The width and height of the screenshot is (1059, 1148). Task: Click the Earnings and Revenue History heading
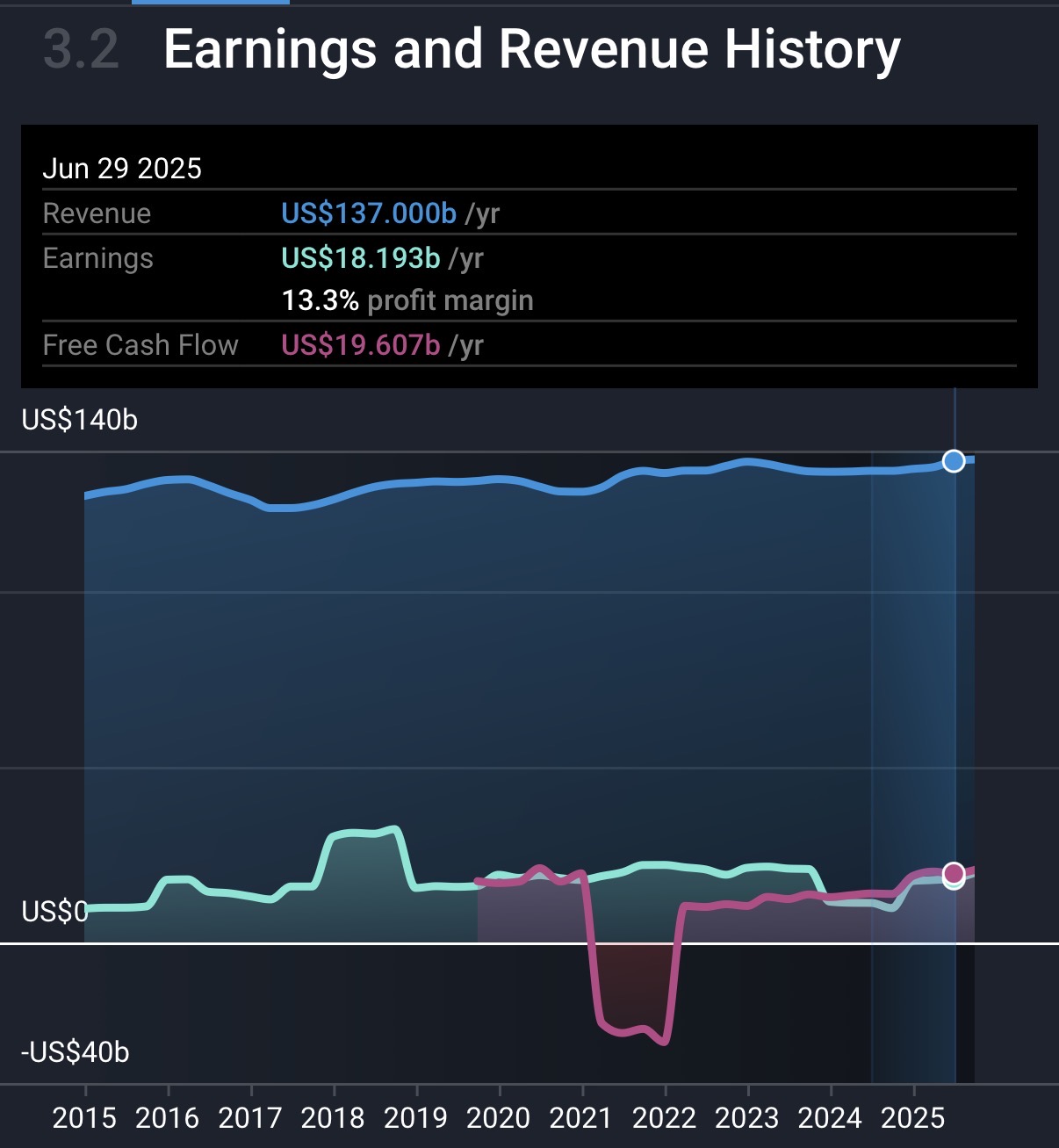click(532, 49)
